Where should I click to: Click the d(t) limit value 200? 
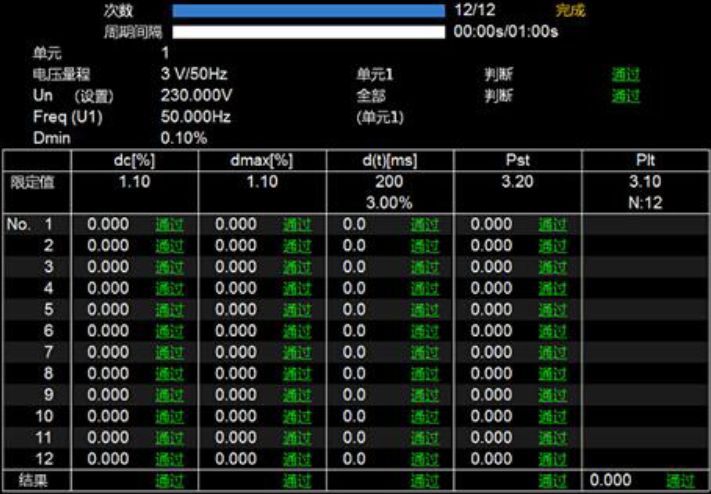pyautogui.click(x=391, y=183)
